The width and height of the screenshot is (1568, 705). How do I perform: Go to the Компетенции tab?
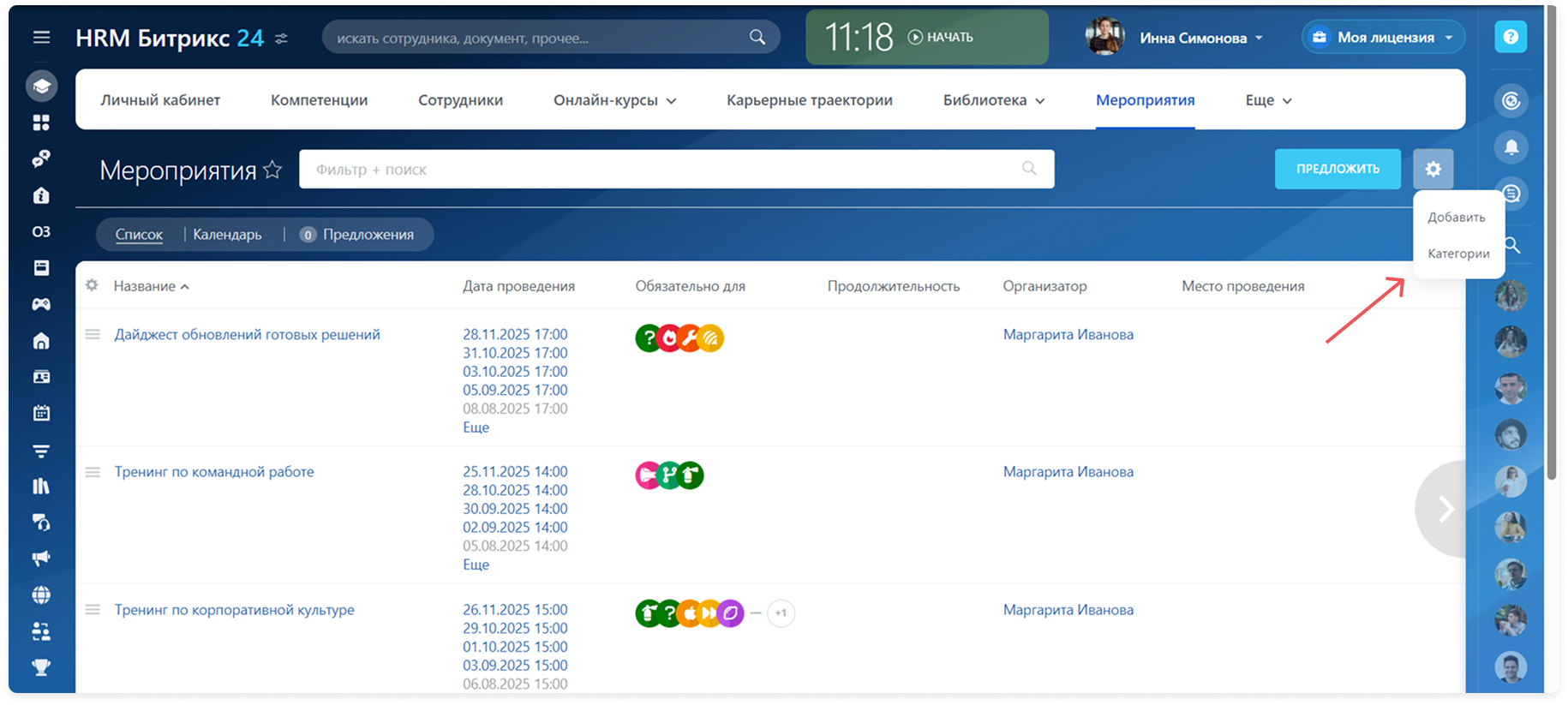[319, 100]
